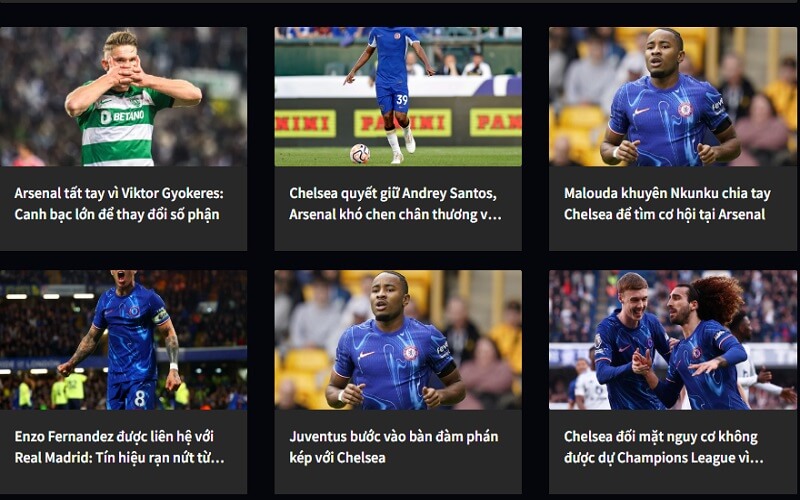Select the Arsenal tất tay article card body
The height and width of the screenshot is (500, 800).
click(123, 208)
